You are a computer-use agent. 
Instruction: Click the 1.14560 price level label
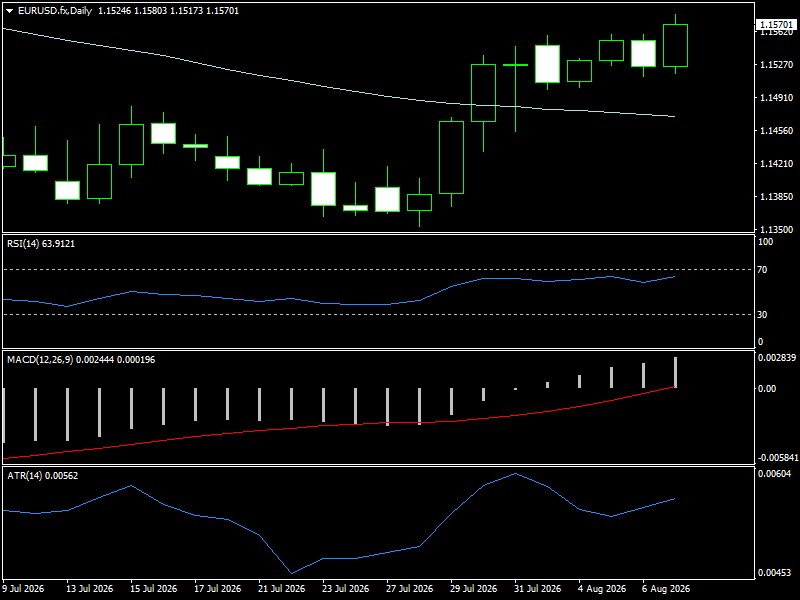777,131
